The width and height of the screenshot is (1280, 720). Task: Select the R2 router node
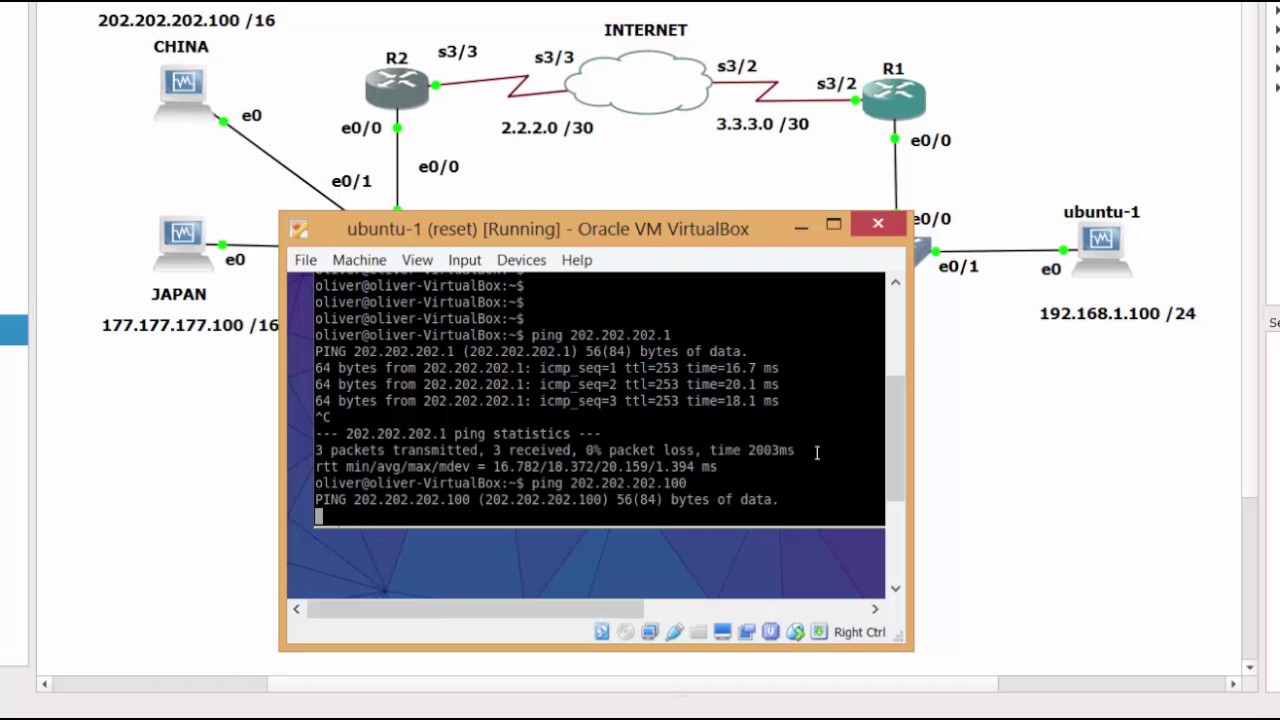397,89
